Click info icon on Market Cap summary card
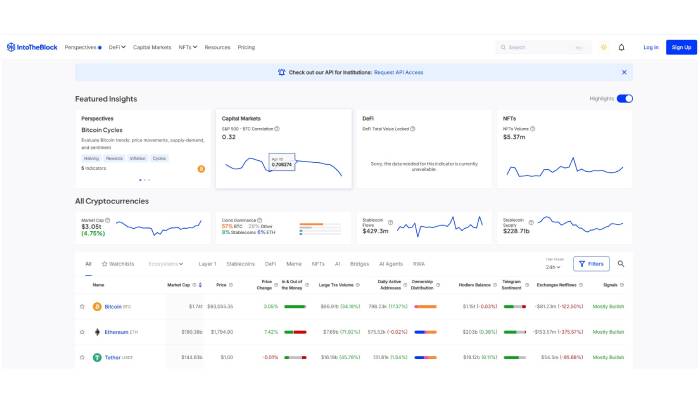The image size is (700, 400). (x=108, y=220)
